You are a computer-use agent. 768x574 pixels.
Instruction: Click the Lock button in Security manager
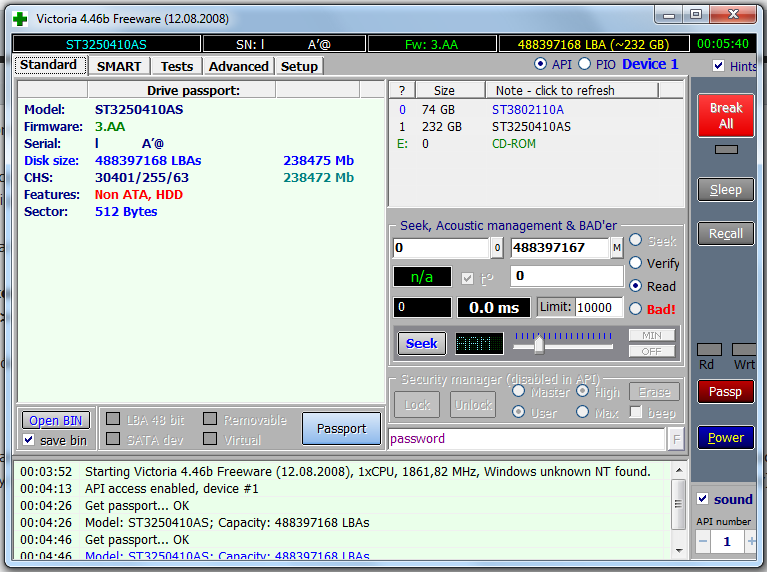pos(417,405)
